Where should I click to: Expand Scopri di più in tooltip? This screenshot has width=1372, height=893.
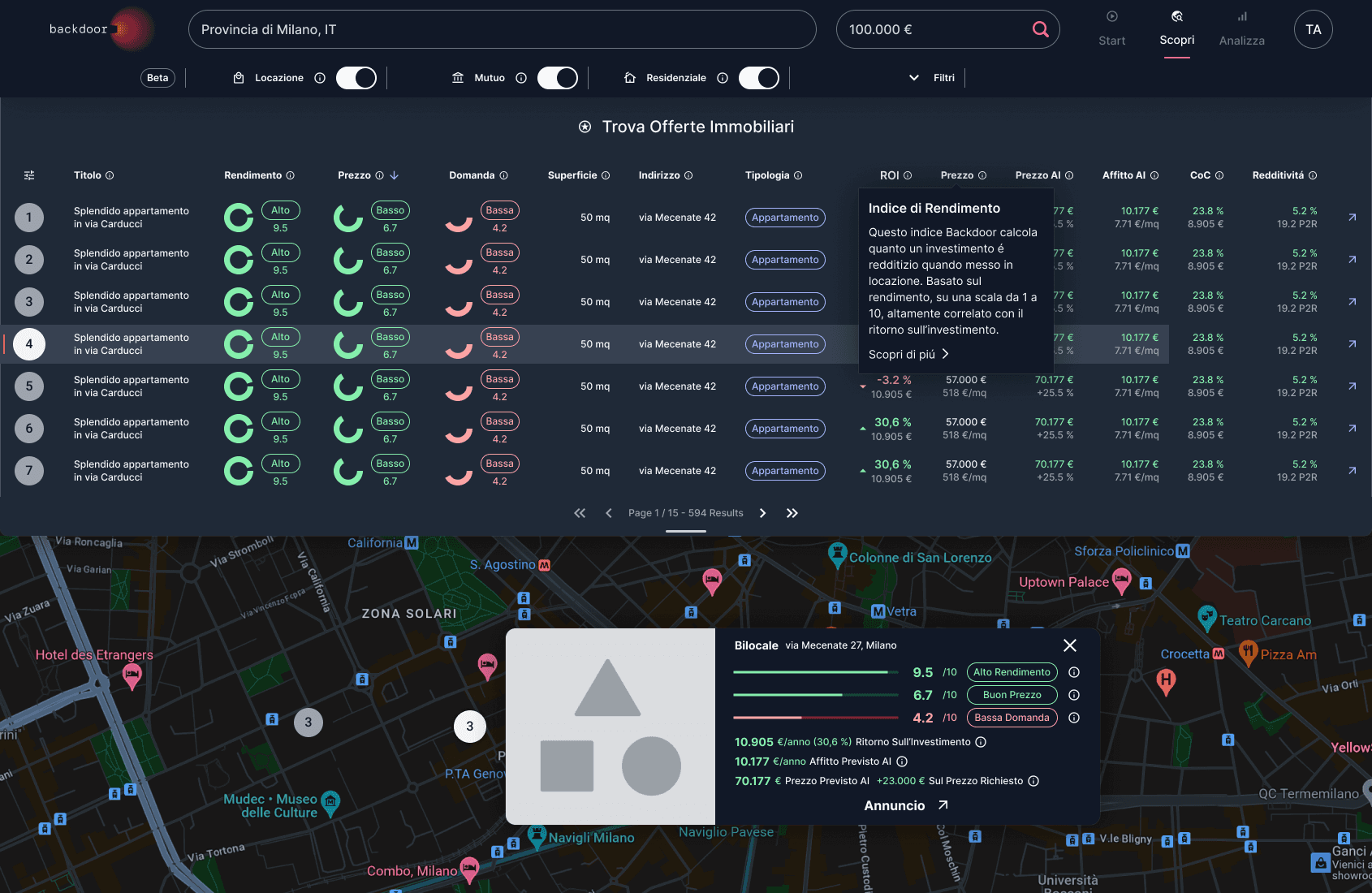908,354
